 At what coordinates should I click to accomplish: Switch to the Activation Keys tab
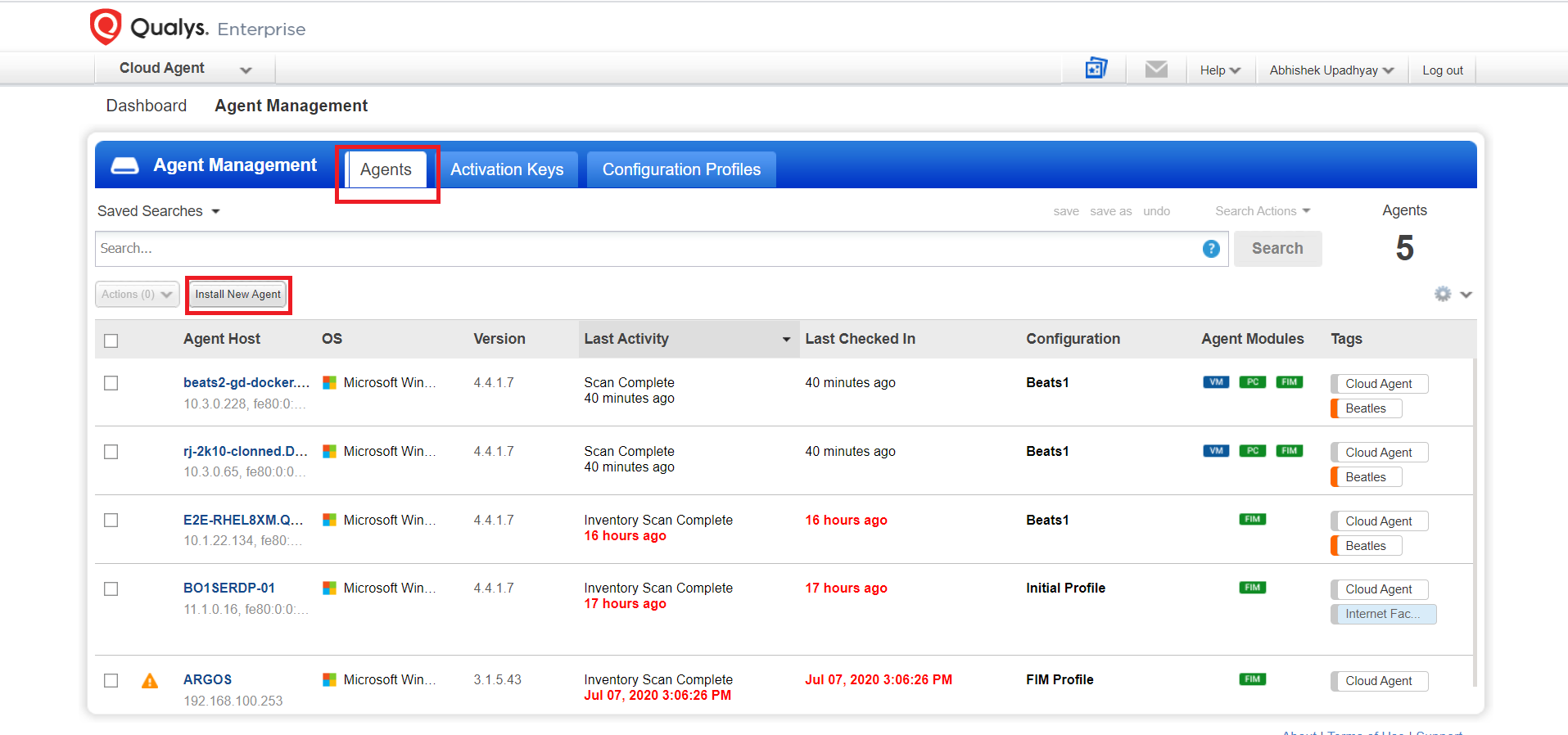[x=507, y=169]
